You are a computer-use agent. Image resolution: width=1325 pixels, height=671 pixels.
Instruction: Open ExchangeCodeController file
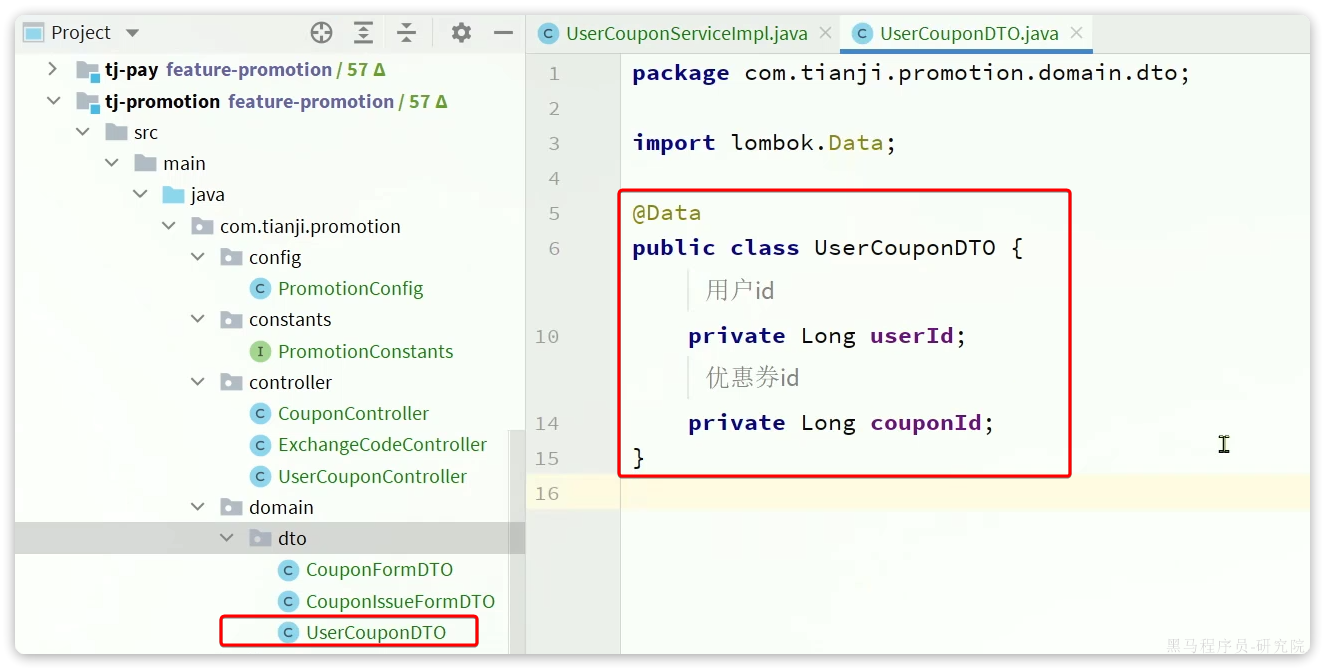tap(382, 445)
